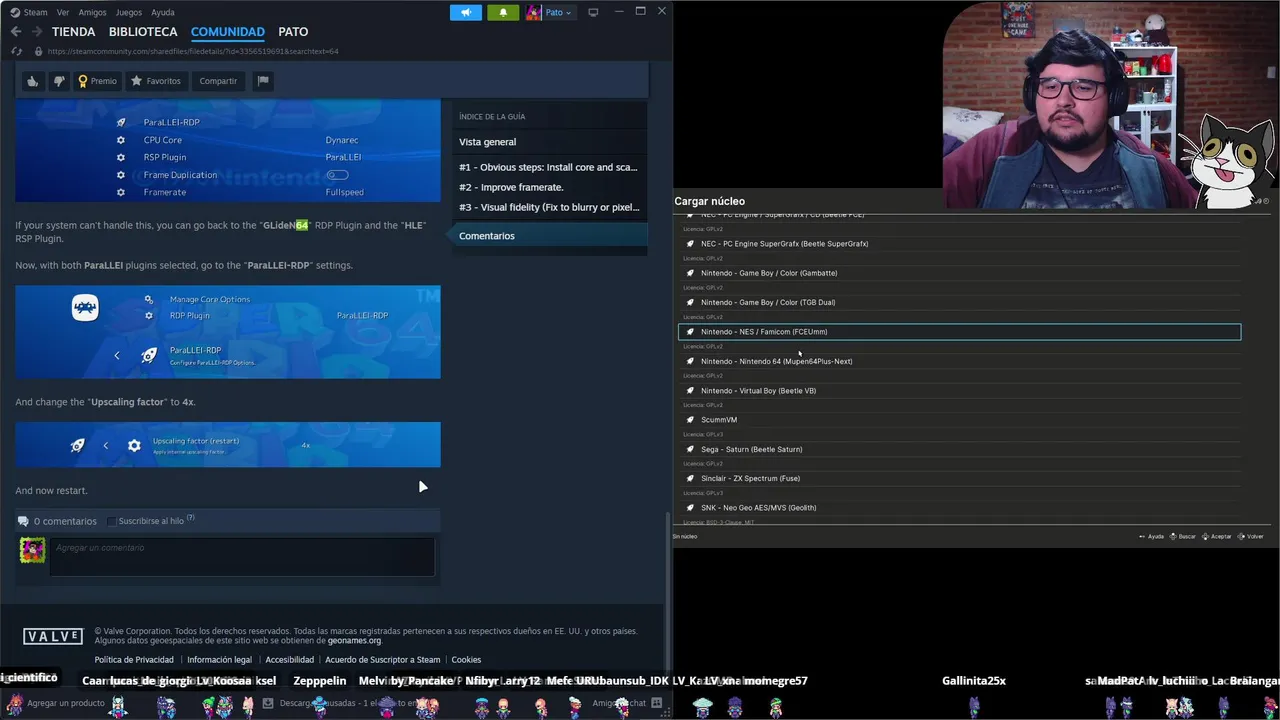Select Game Boy Color TGB Dual core

coord(959,302)
